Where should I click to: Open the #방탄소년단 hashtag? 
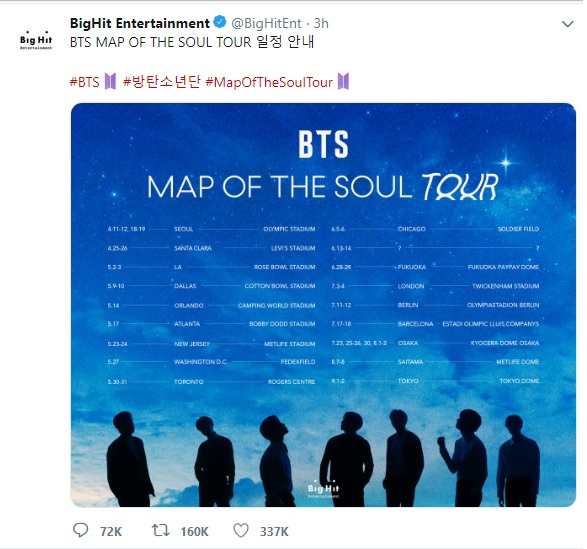tap(161, 81)
